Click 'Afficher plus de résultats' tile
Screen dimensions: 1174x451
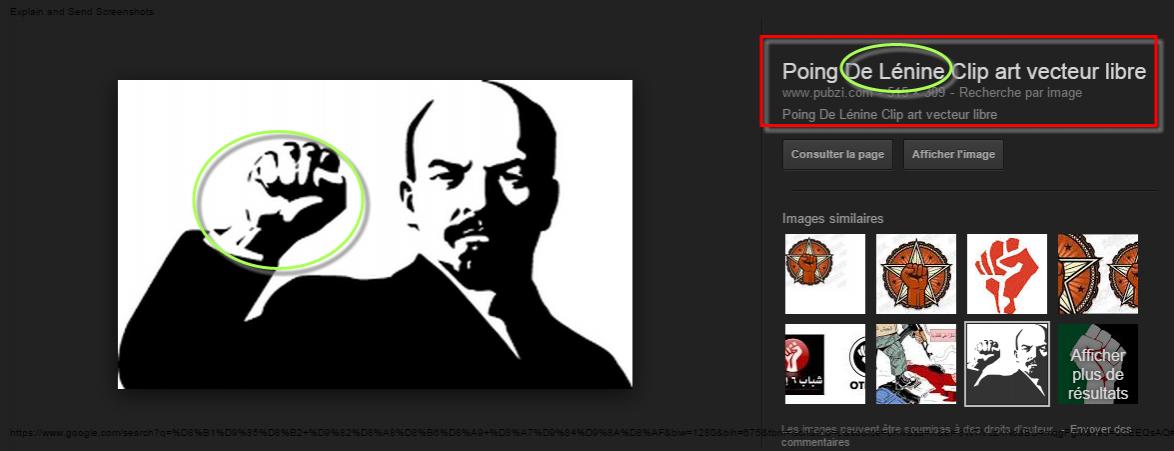tap(1098, 364)
